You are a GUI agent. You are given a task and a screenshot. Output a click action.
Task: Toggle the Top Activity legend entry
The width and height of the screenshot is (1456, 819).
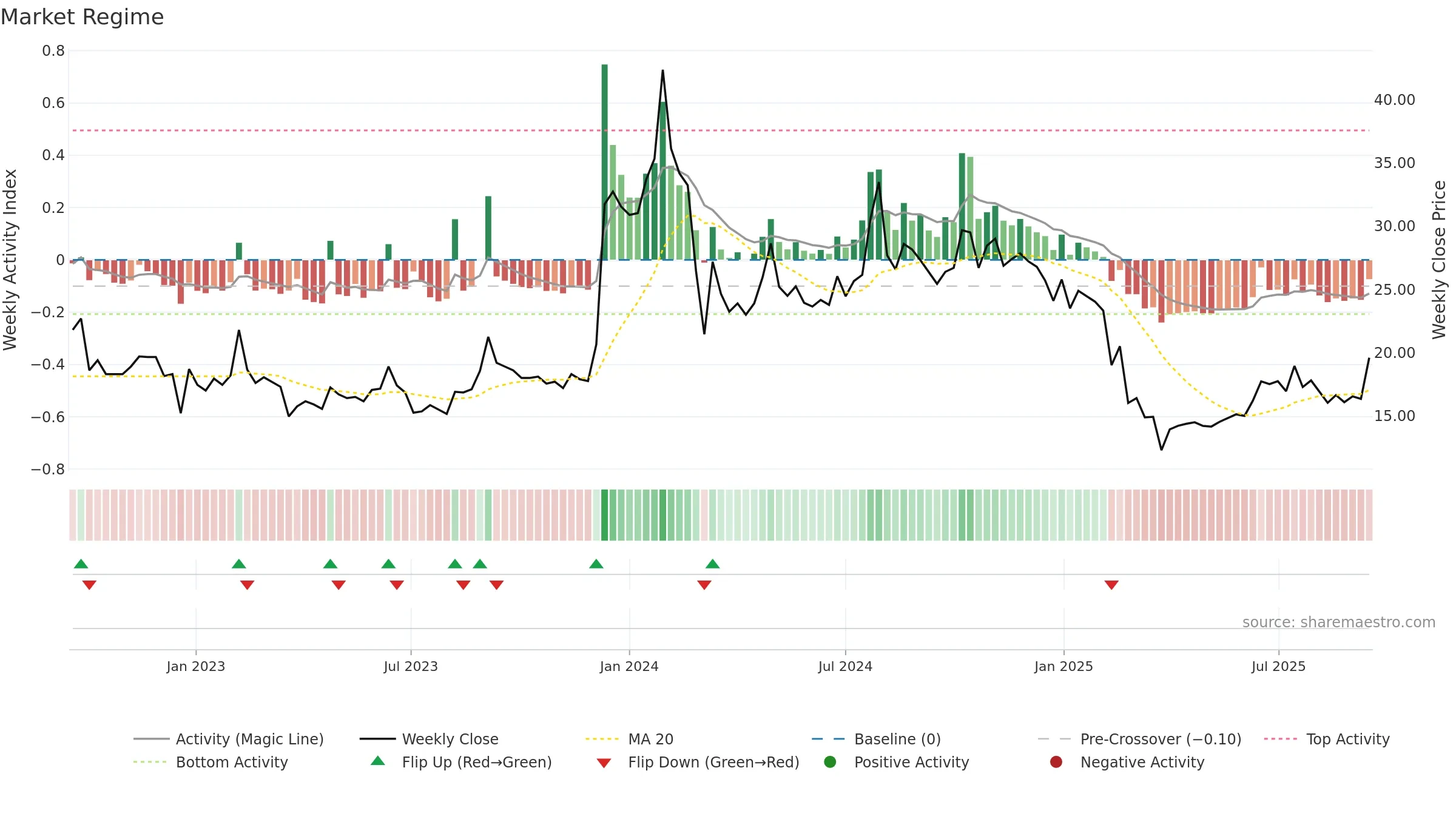(1327, 739)
